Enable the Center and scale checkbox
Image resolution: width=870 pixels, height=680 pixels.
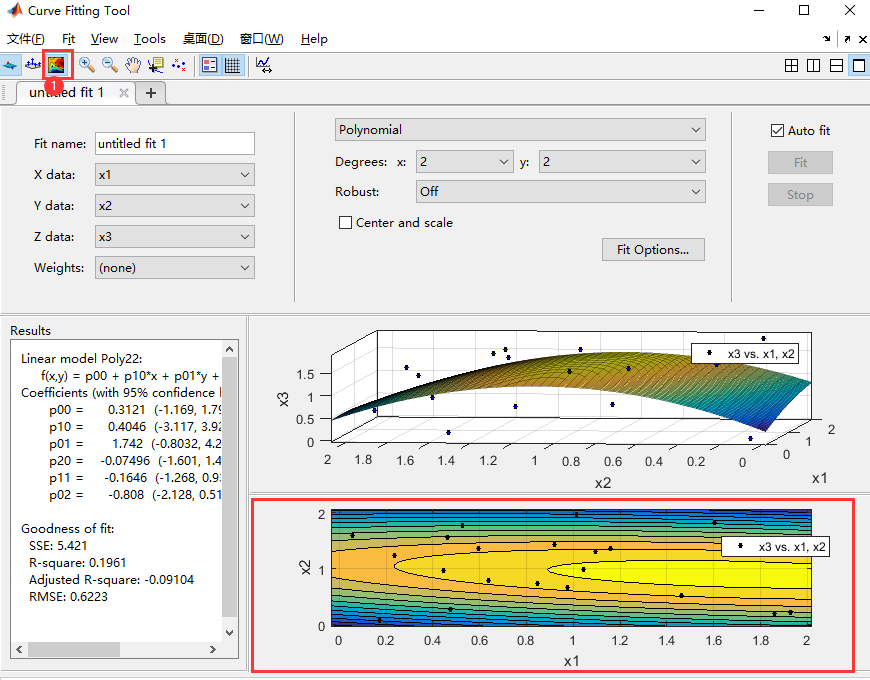345,222
